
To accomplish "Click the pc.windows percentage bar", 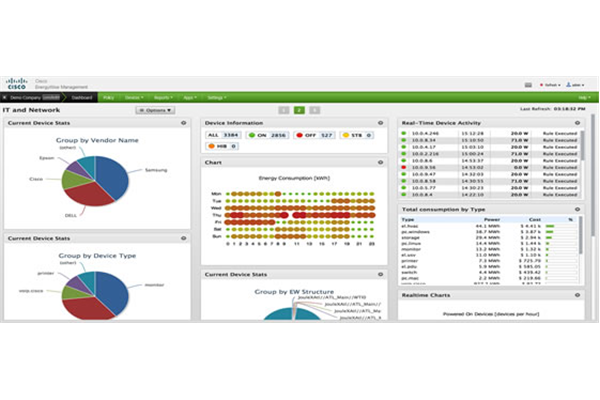I will tap(561, 232).
